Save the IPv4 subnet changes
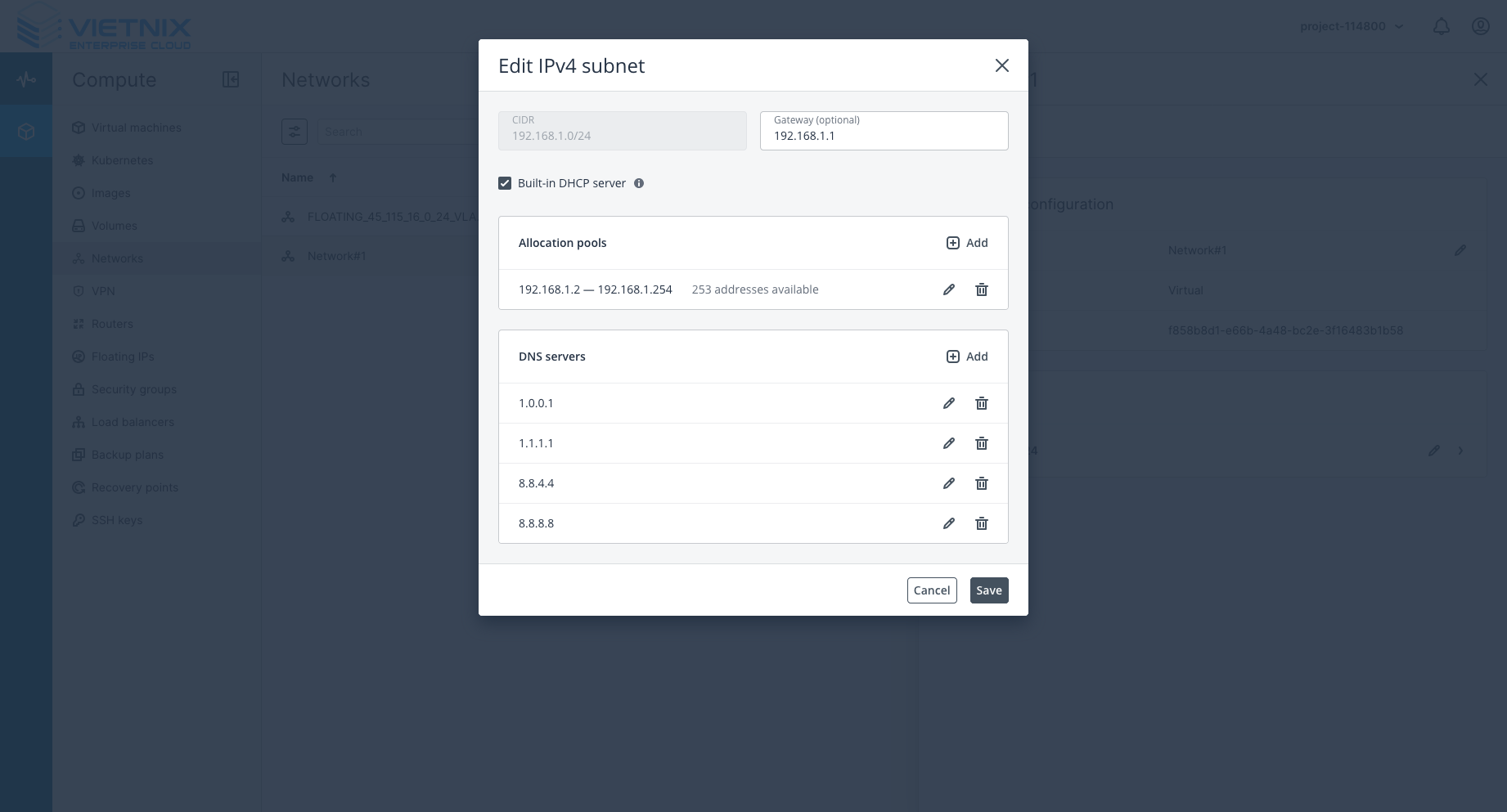Image resolution: width=1507 pixels, height=812 pixels. coord(989,590)
